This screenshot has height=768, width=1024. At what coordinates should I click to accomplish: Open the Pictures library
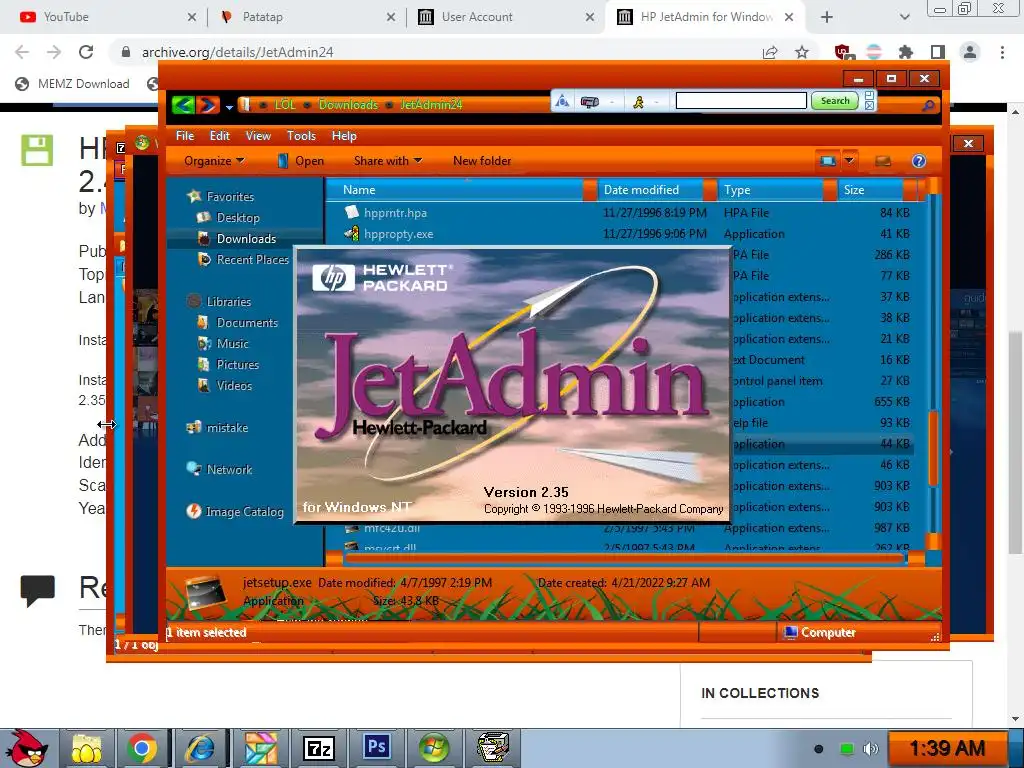(x=229, y=364)
